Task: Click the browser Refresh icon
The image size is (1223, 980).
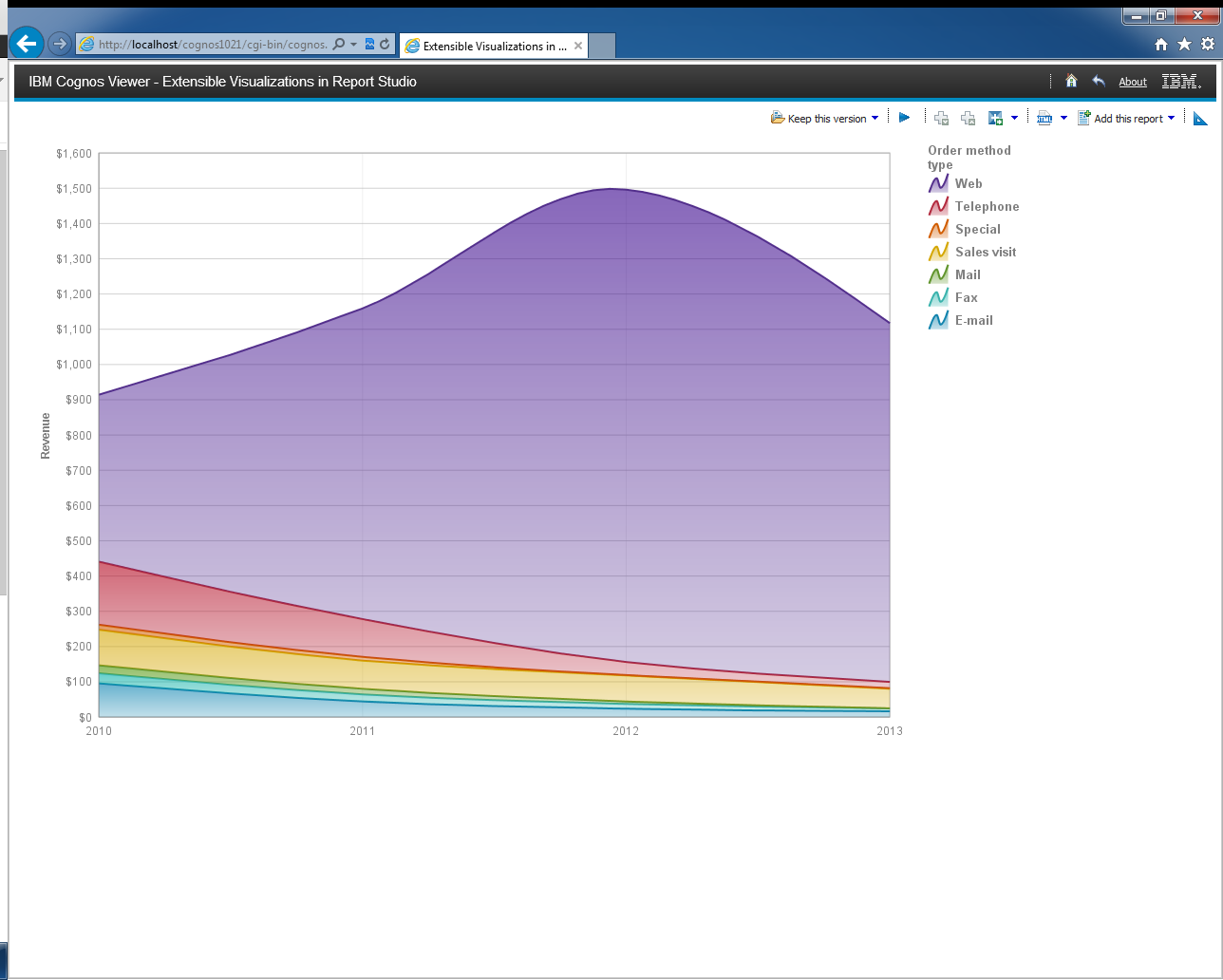Action: tap(385, 44)
